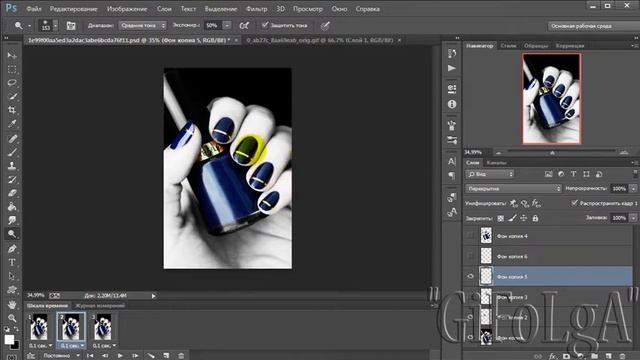
Task: Select the Rectangular Marquee tool
Action: pos(12,69)
